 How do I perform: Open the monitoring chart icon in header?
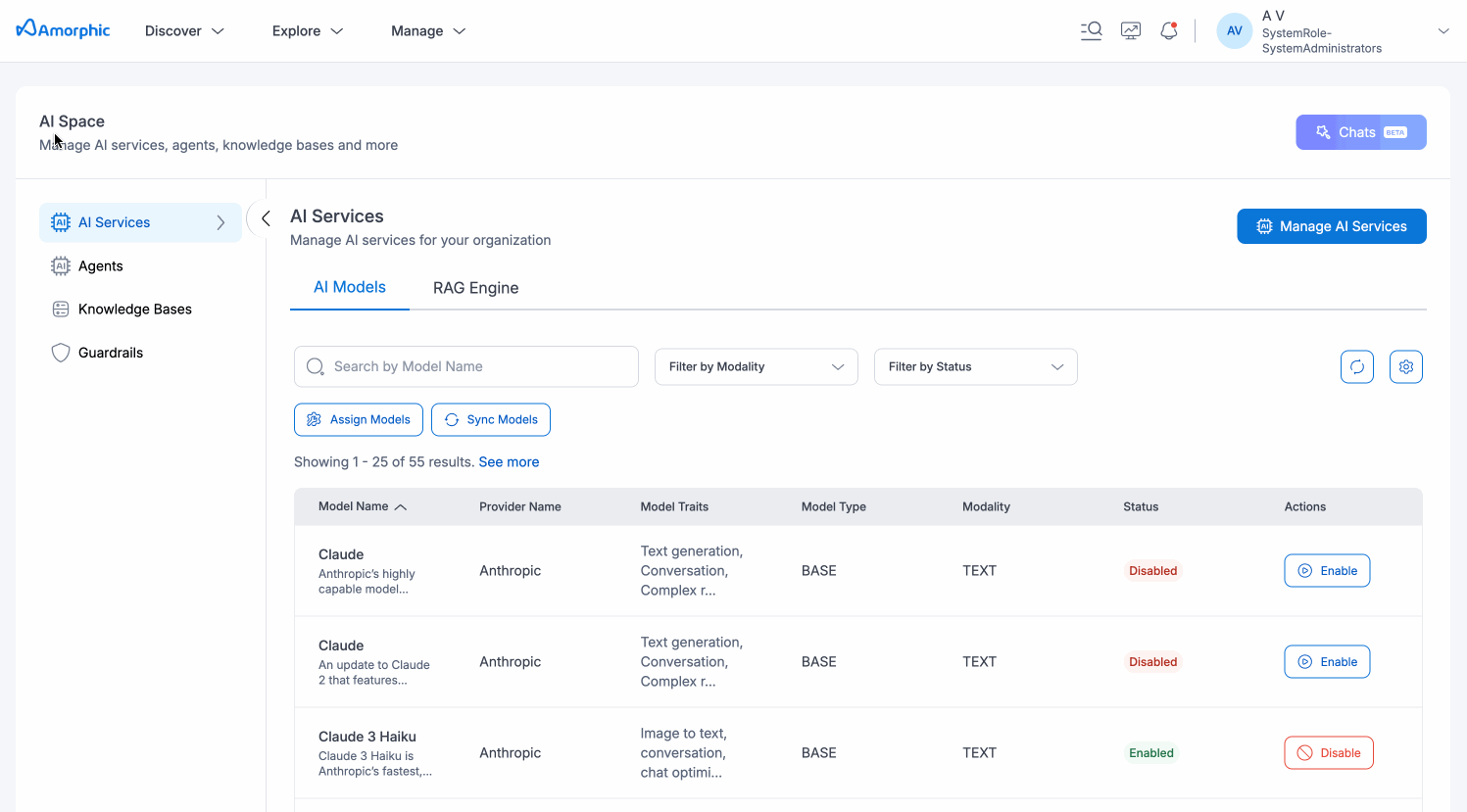1131,31
